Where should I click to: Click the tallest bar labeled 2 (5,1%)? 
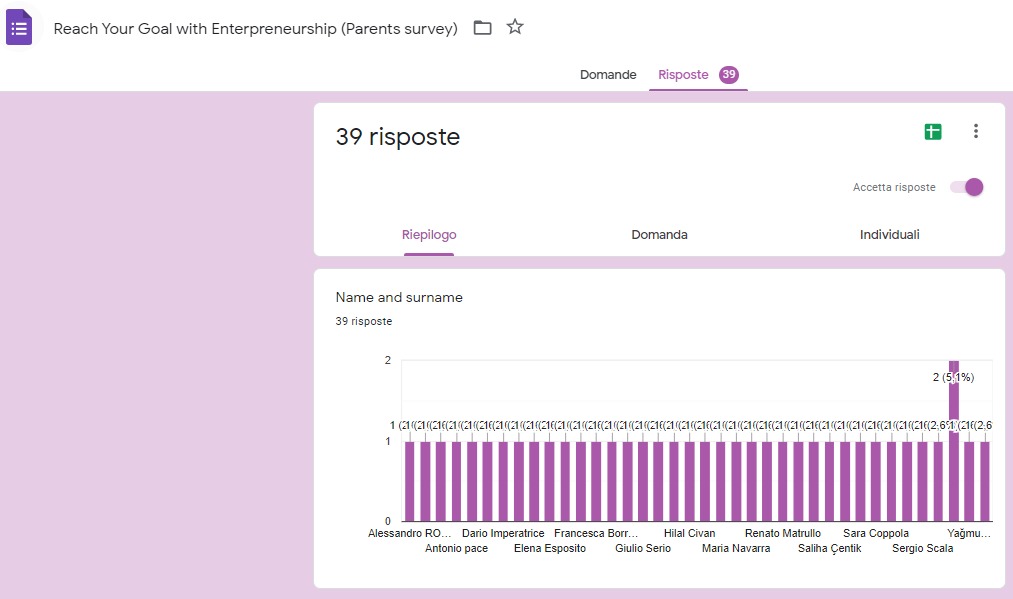click(x=954, y=440)
